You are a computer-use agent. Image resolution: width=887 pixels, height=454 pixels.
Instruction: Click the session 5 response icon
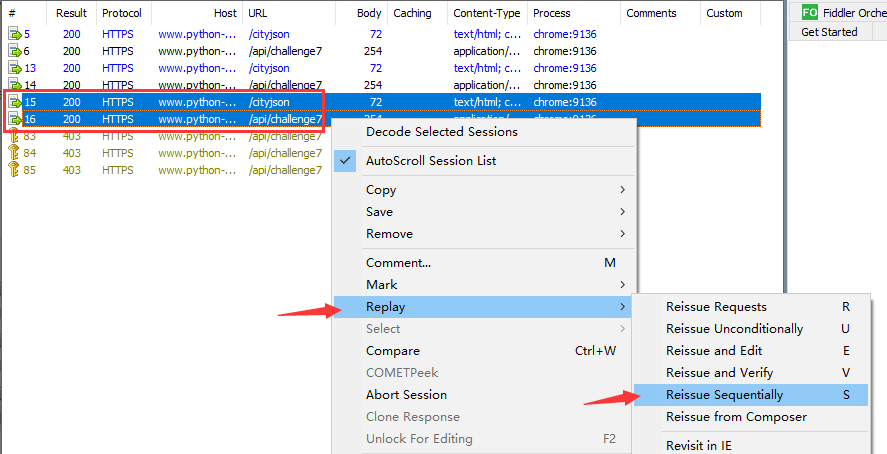(14, 34)
